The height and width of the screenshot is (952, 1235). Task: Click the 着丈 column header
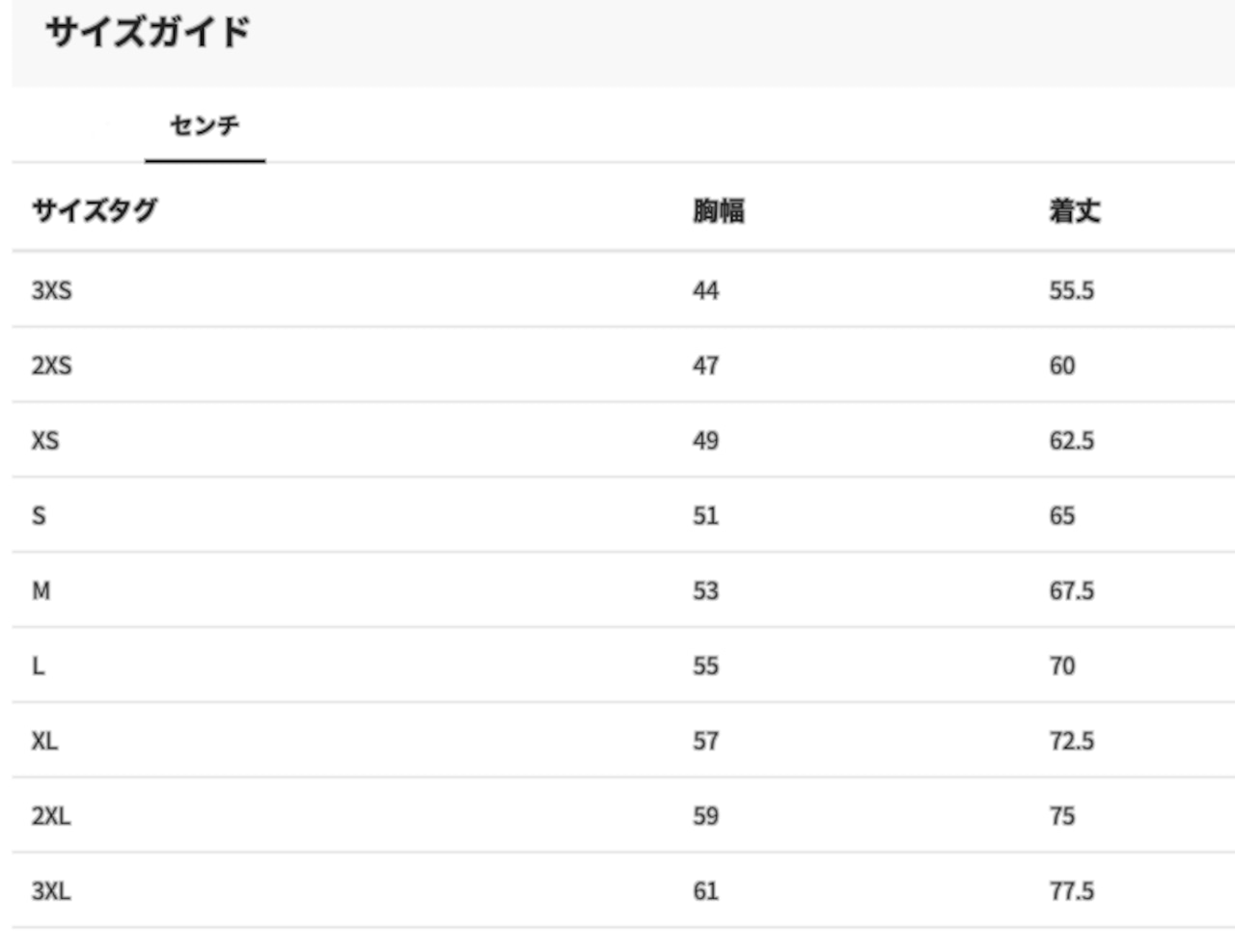[1075, 210]
